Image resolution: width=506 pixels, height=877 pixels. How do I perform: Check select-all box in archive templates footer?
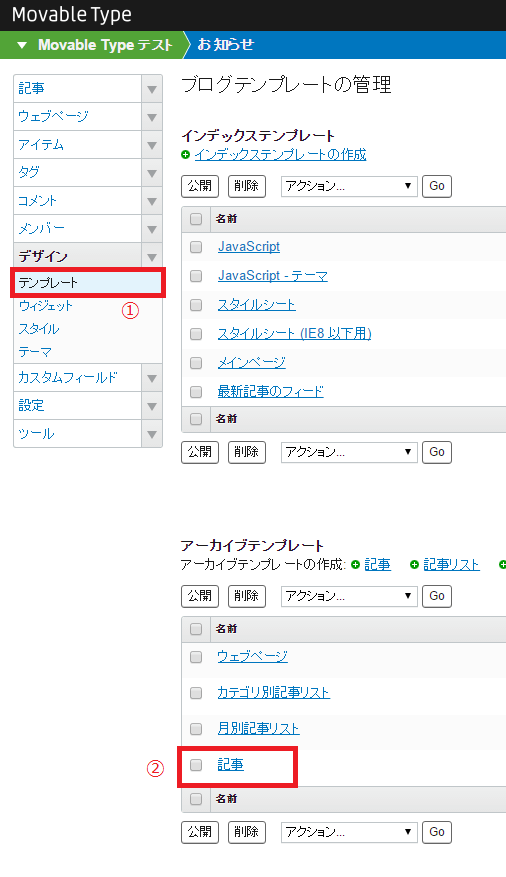(x=196, y=799)
